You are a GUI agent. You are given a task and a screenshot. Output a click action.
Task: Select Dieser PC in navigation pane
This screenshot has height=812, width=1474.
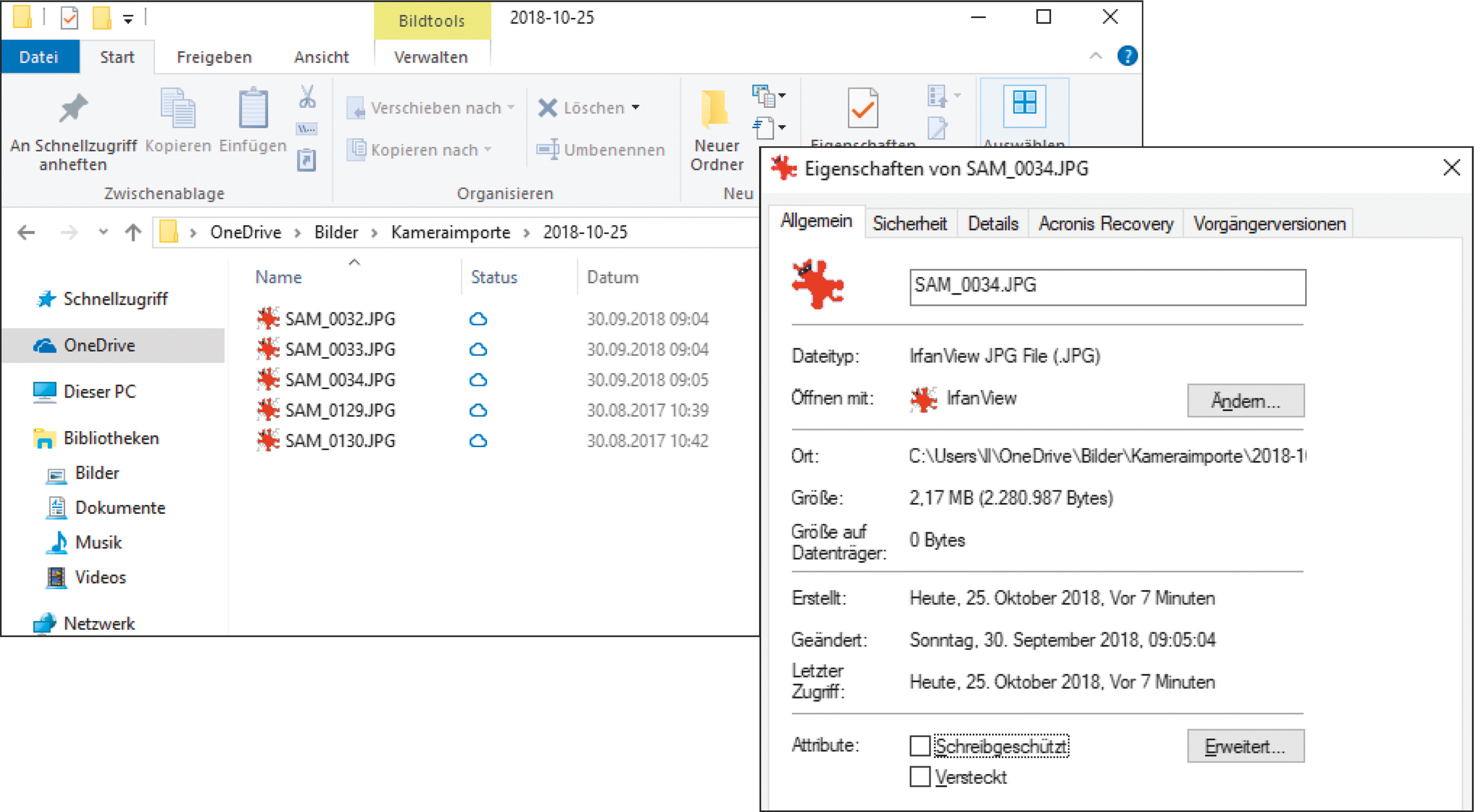point(99,392)
